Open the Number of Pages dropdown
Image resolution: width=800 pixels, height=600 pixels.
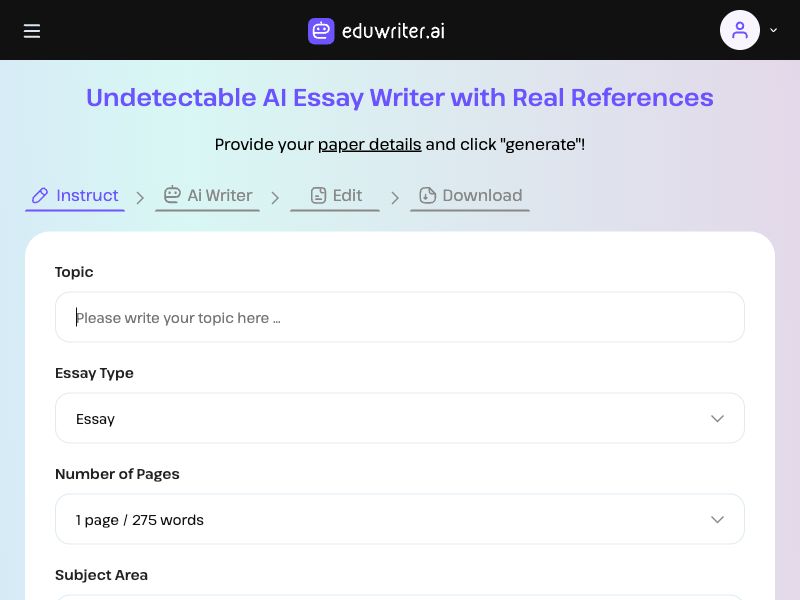[400, 519]
